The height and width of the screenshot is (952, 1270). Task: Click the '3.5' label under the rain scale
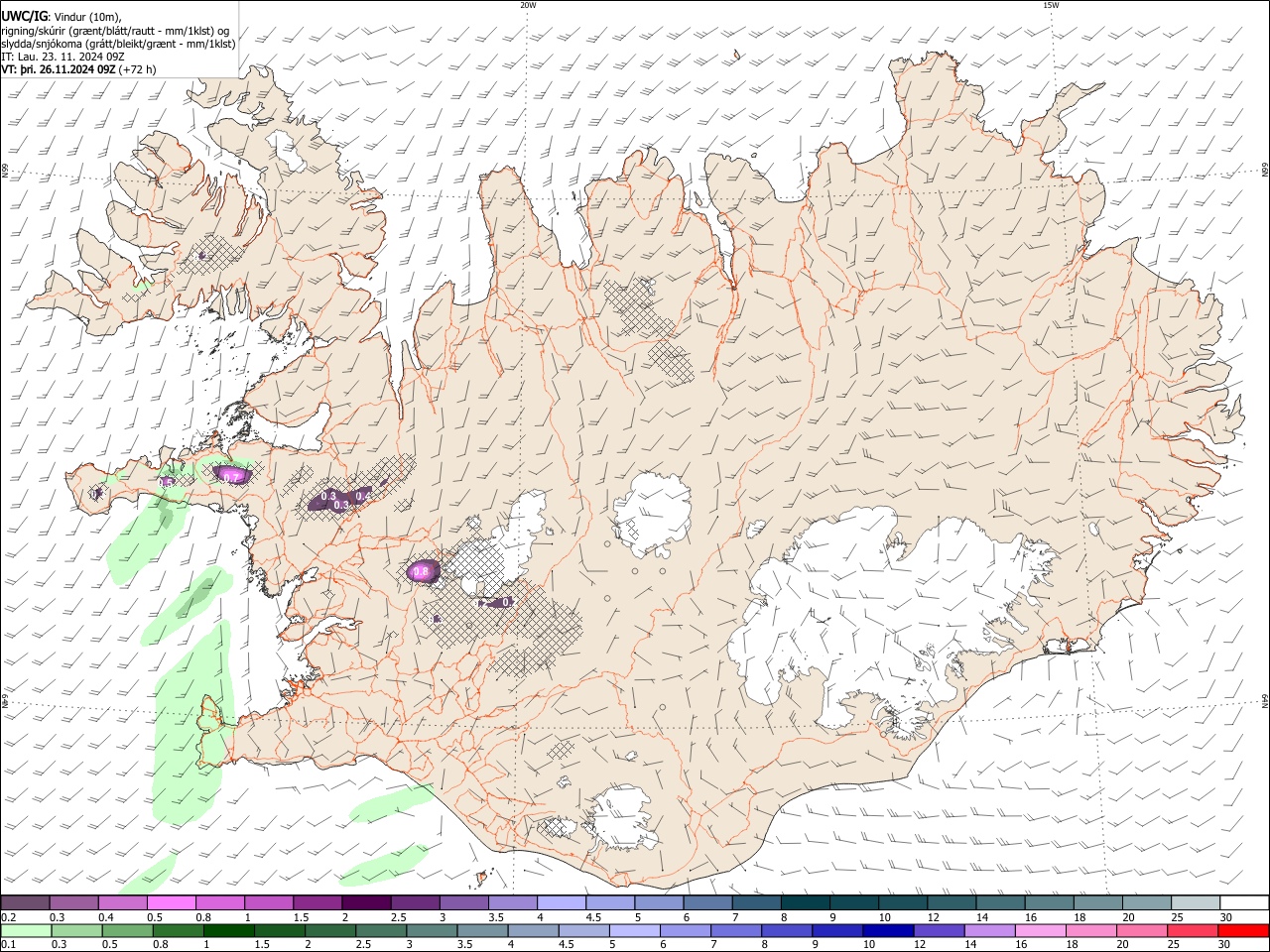coord(463,945)
